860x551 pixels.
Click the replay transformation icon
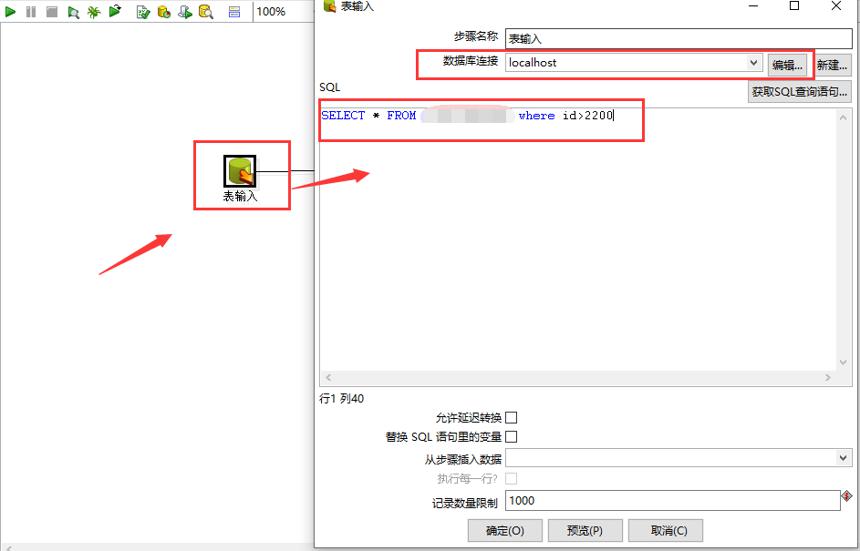tap(115, 11)
